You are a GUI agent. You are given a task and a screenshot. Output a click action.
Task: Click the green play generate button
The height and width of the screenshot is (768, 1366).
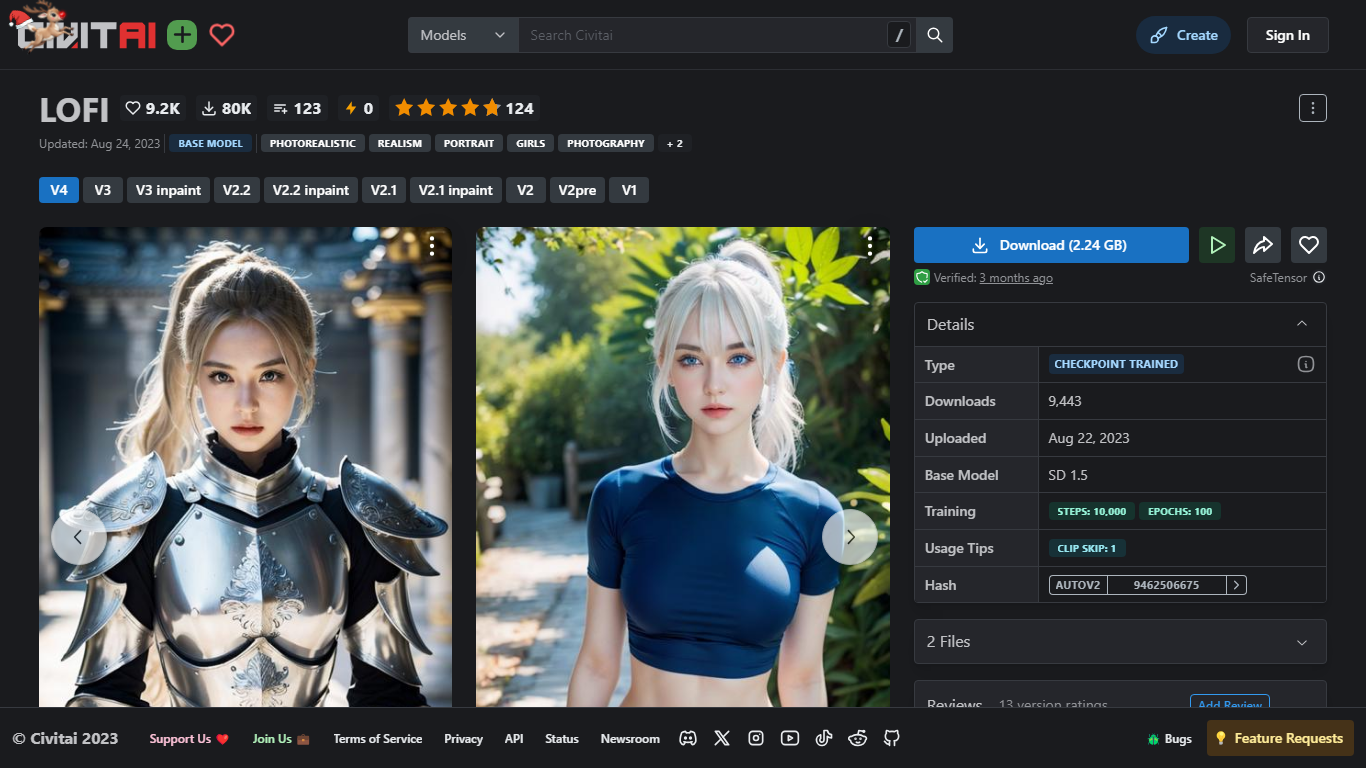tap(1217, 245)
